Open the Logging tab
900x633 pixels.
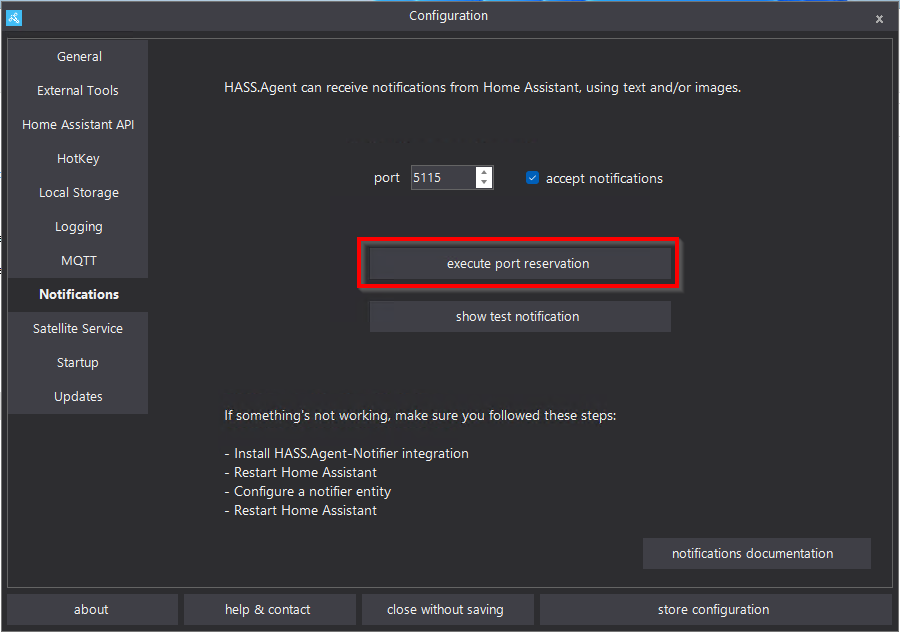[79, 227]
